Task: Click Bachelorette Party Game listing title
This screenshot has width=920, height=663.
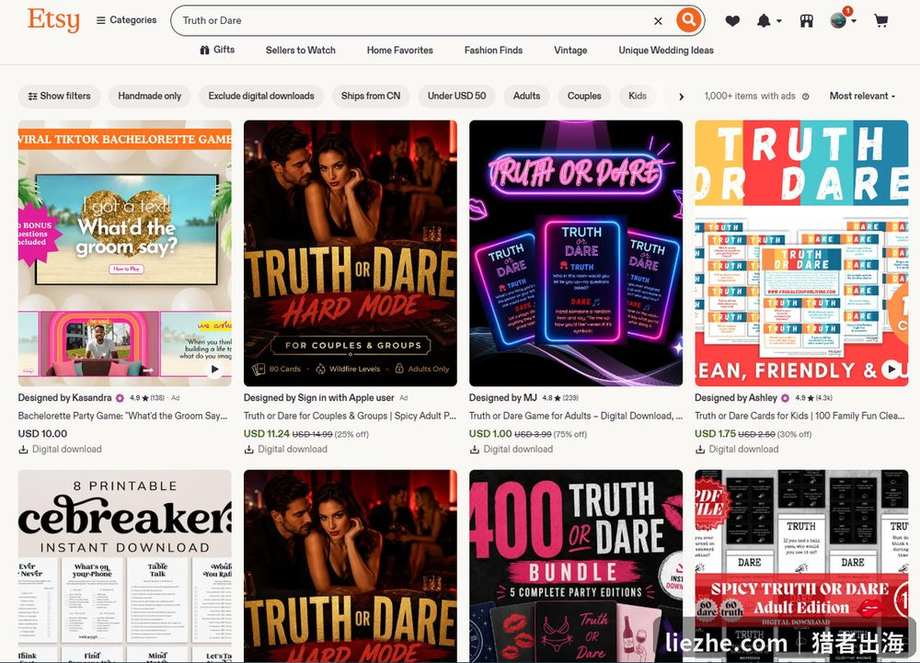Action: [x=123, y=415]
